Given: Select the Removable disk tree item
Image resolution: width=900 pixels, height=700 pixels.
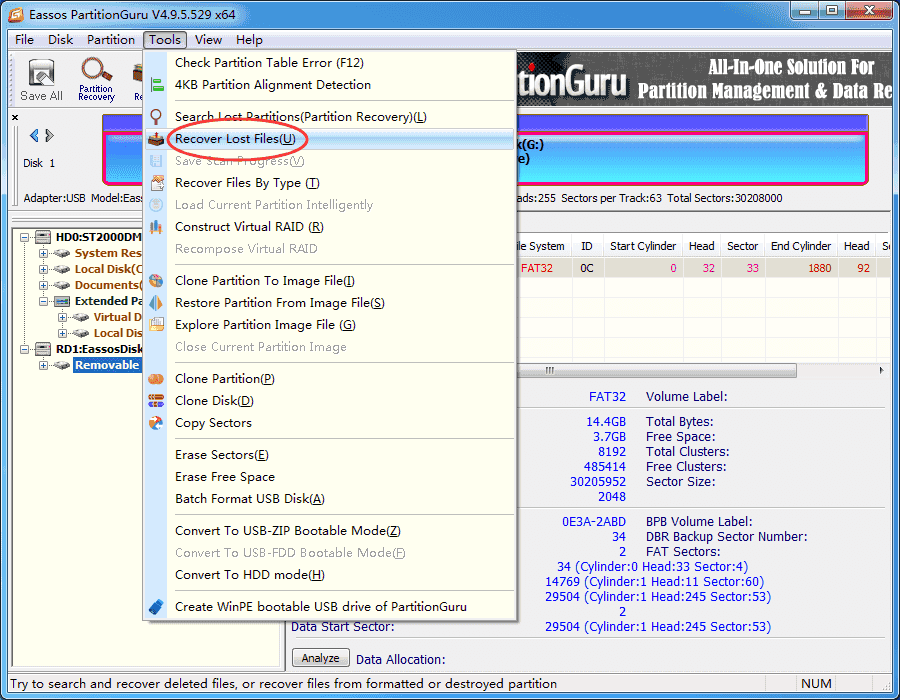Looking at the screenshot, I should [x=107, y=365].
